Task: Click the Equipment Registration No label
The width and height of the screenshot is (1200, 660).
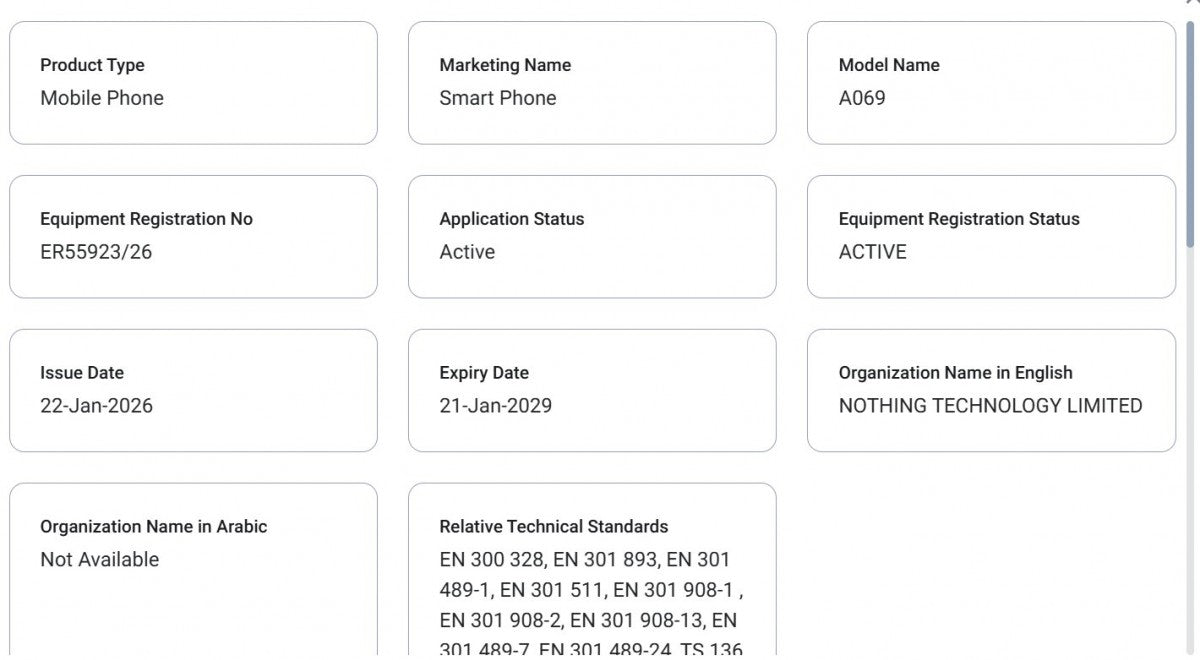Action: pos(146,219)
